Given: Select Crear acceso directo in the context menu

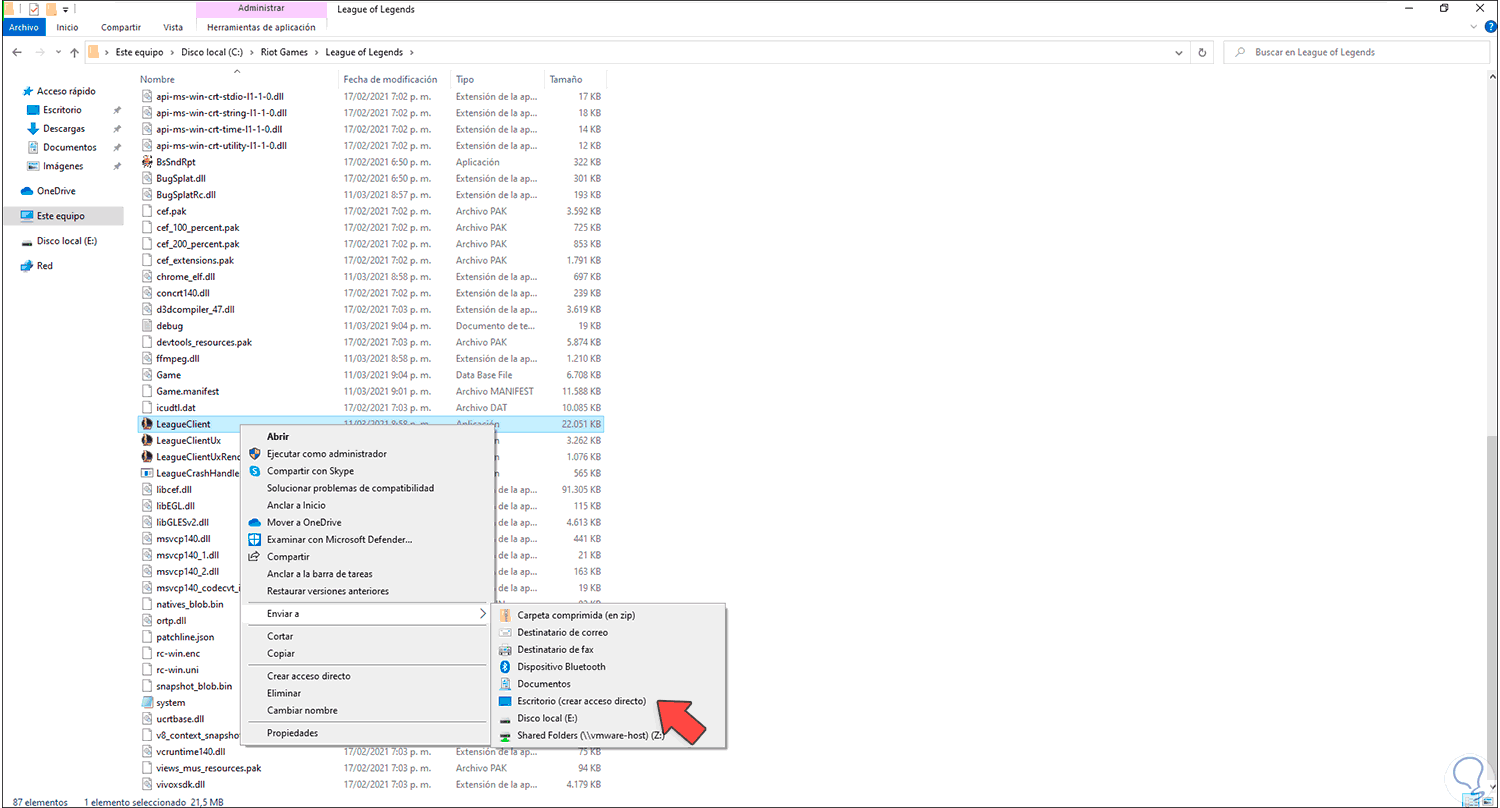Looking at the screenshot, I should pyautogui.click(x=309, y=676).
